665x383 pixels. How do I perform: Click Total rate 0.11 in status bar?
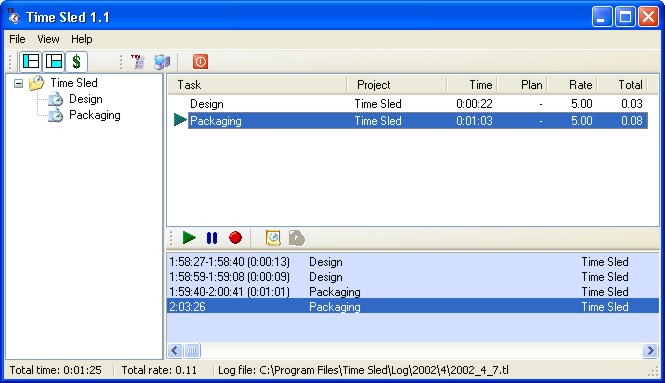(x=159, y=370)
